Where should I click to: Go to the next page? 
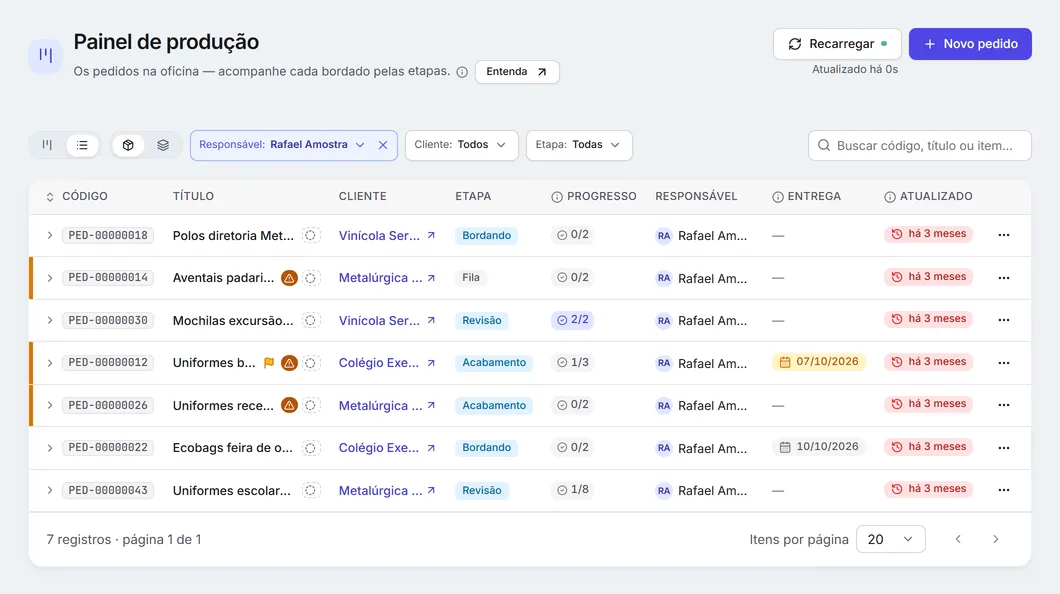996,539
